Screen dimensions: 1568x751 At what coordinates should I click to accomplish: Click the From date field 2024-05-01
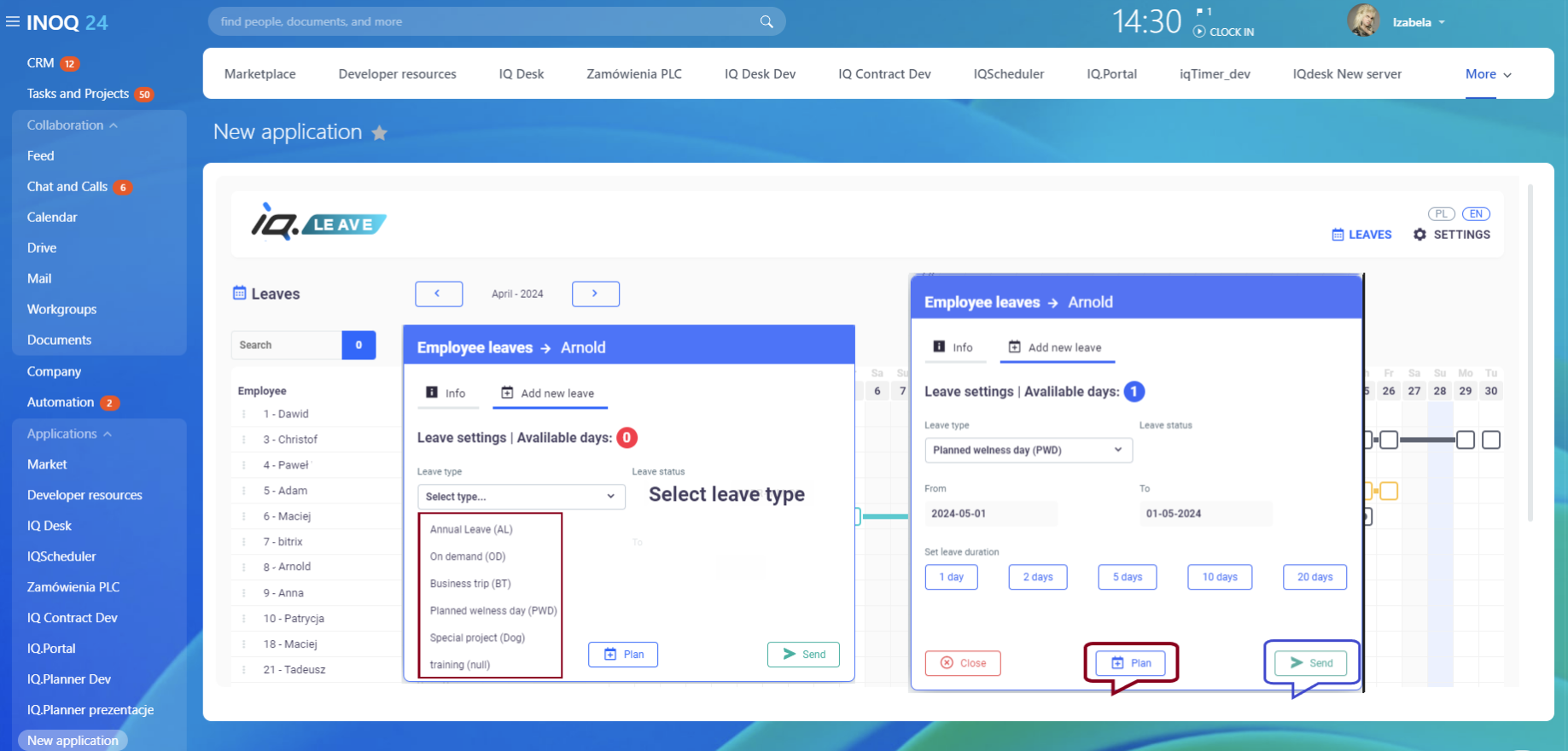point(991,514)
